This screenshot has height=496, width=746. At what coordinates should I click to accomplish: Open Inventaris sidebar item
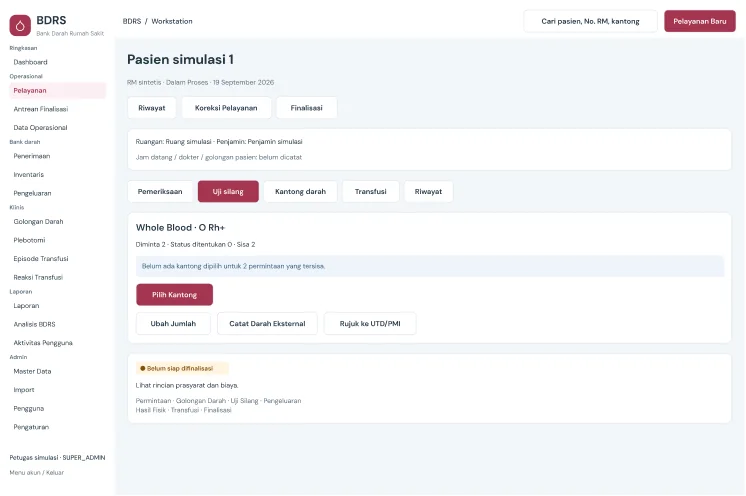29,175
